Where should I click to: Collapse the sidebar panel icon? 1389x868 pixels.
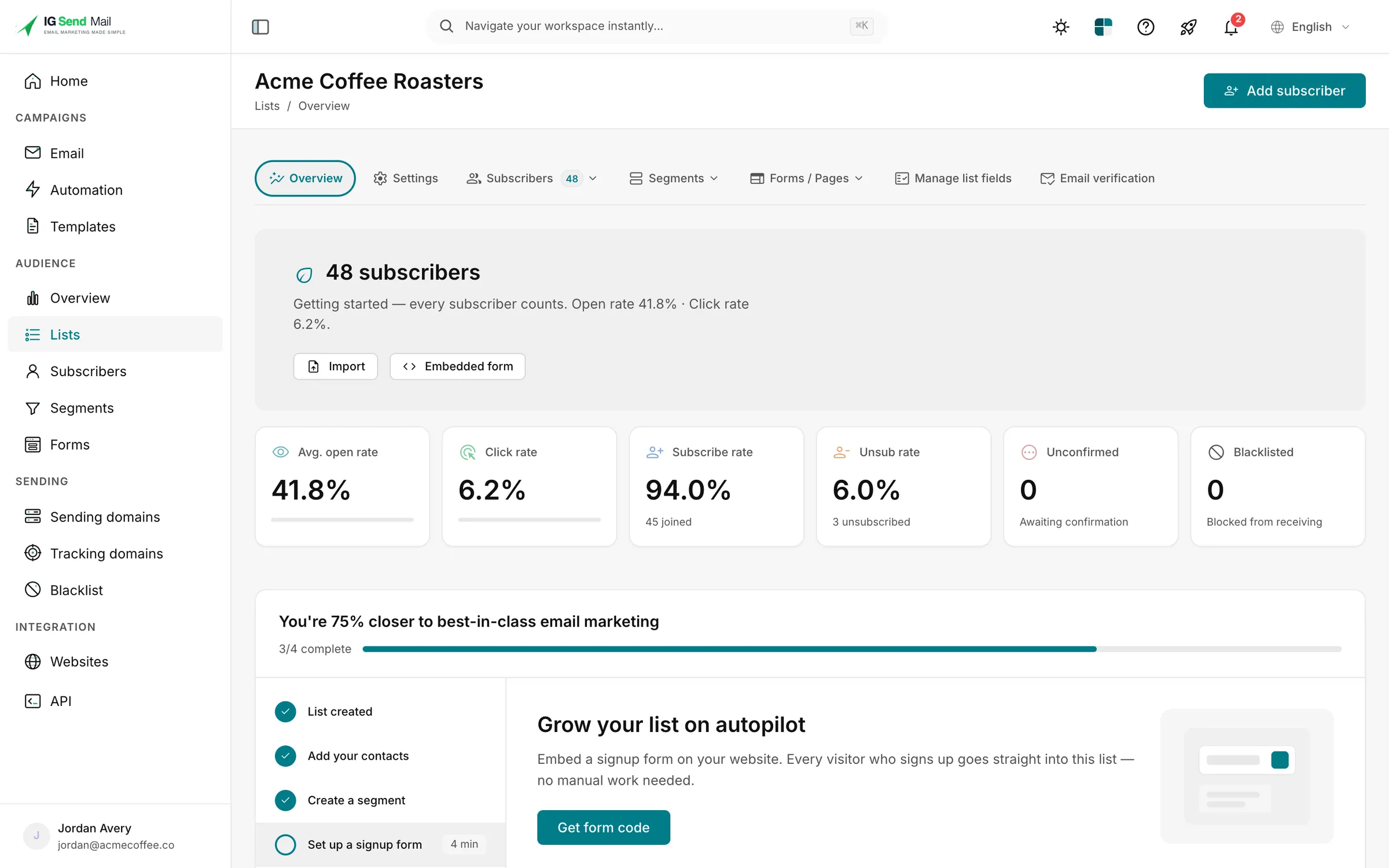tap(260, 27)
